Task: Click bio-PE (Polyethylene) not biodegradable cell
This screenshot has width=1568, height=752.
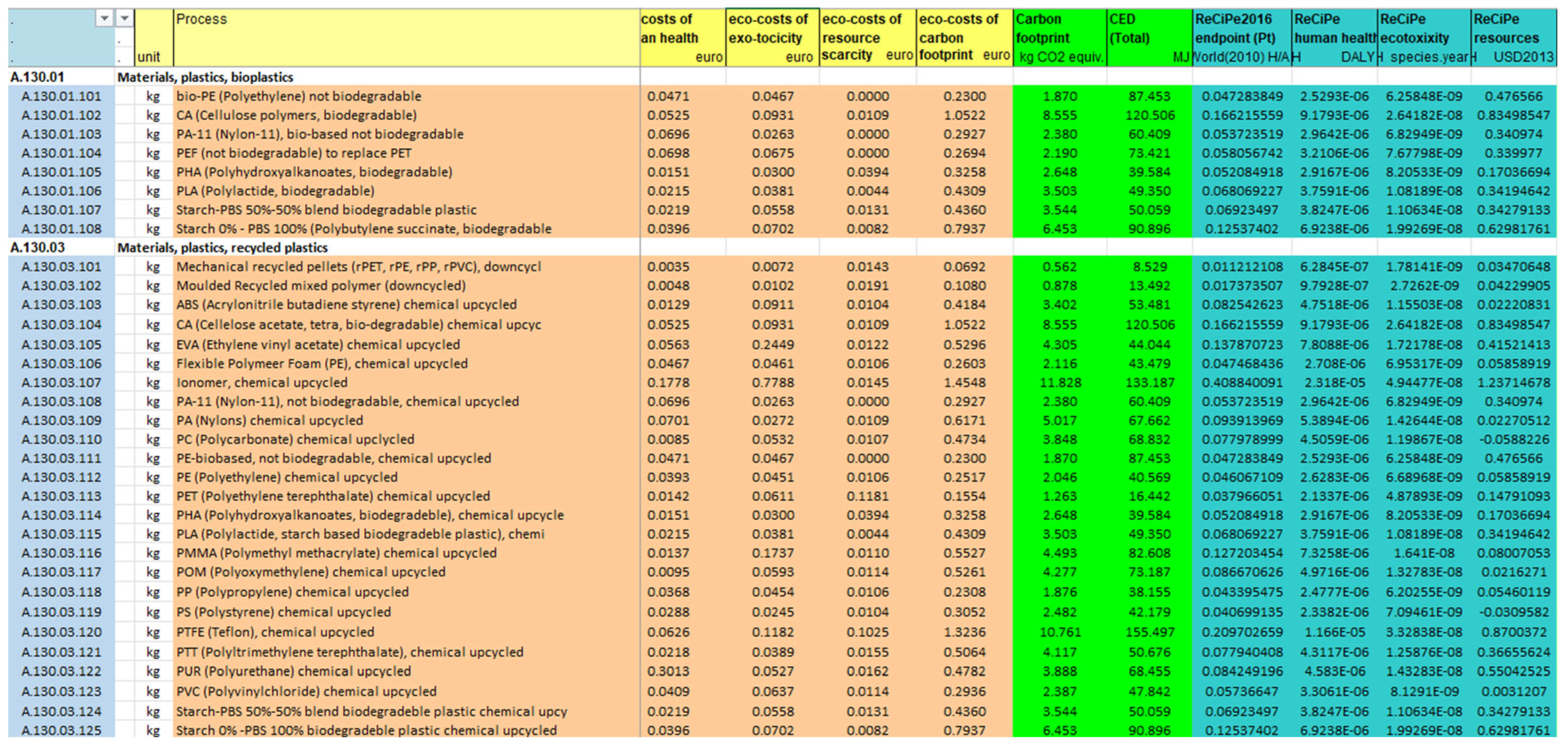Action: [298, 96]
